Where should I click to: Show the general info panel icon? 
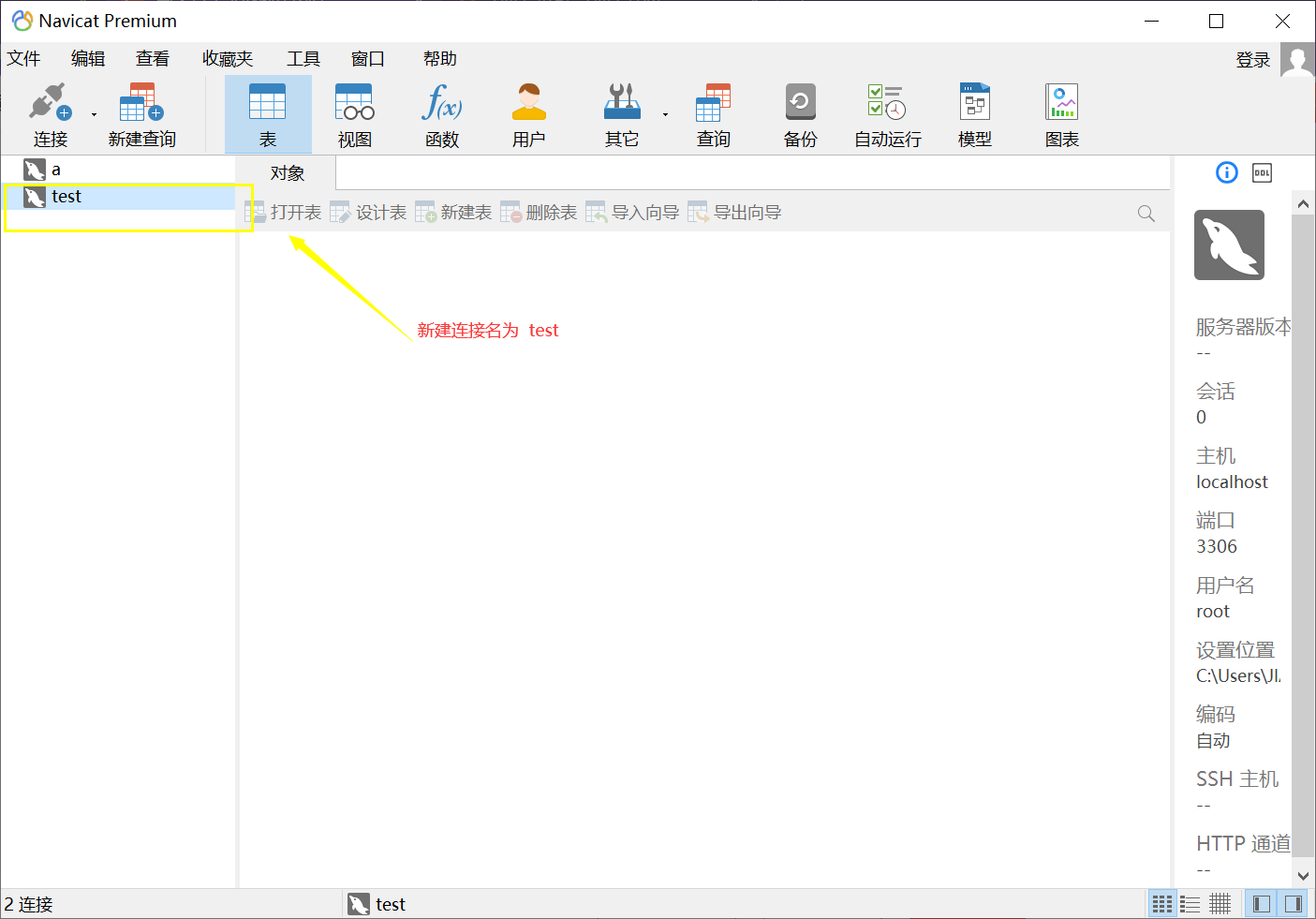1227,172
